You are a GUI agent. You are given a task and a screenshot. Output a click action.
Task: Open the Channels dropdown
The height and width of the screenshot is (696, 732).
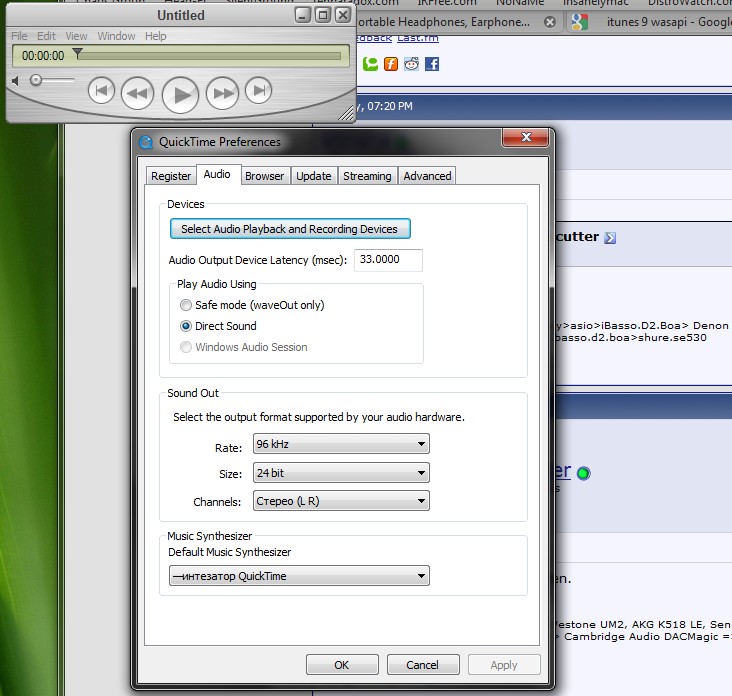click(341, 501)
